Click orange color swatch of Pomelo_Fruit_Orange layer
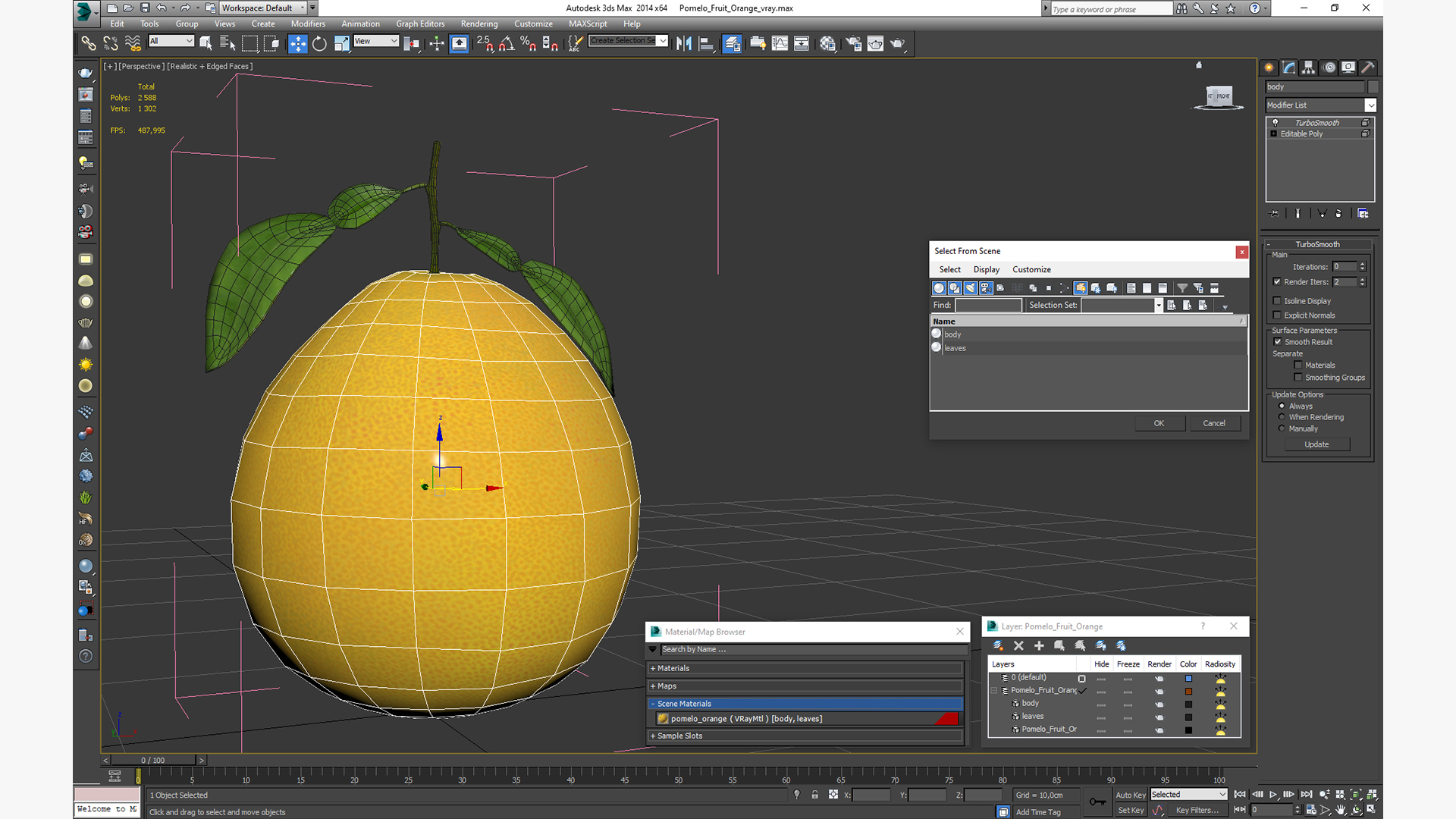 click(1188, 691)
